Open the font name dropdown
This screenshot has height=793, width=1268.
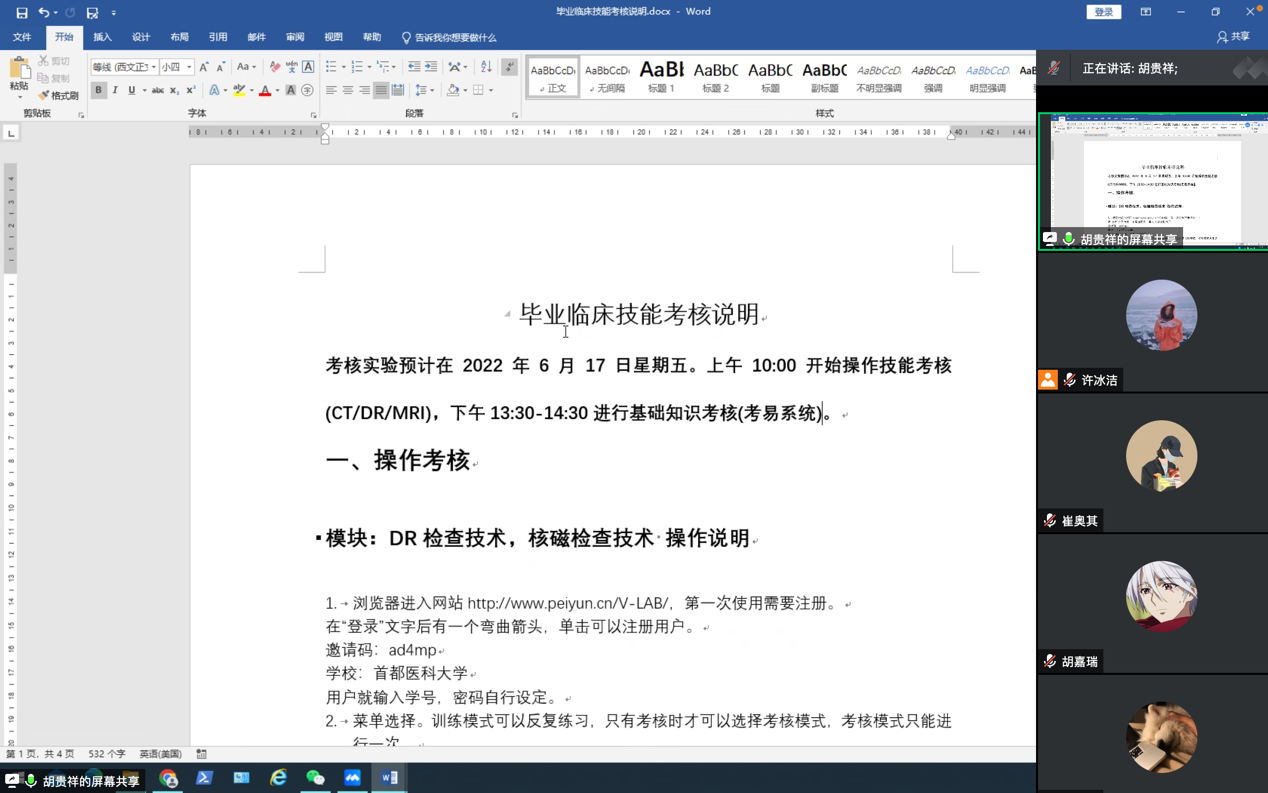(154, 68)
